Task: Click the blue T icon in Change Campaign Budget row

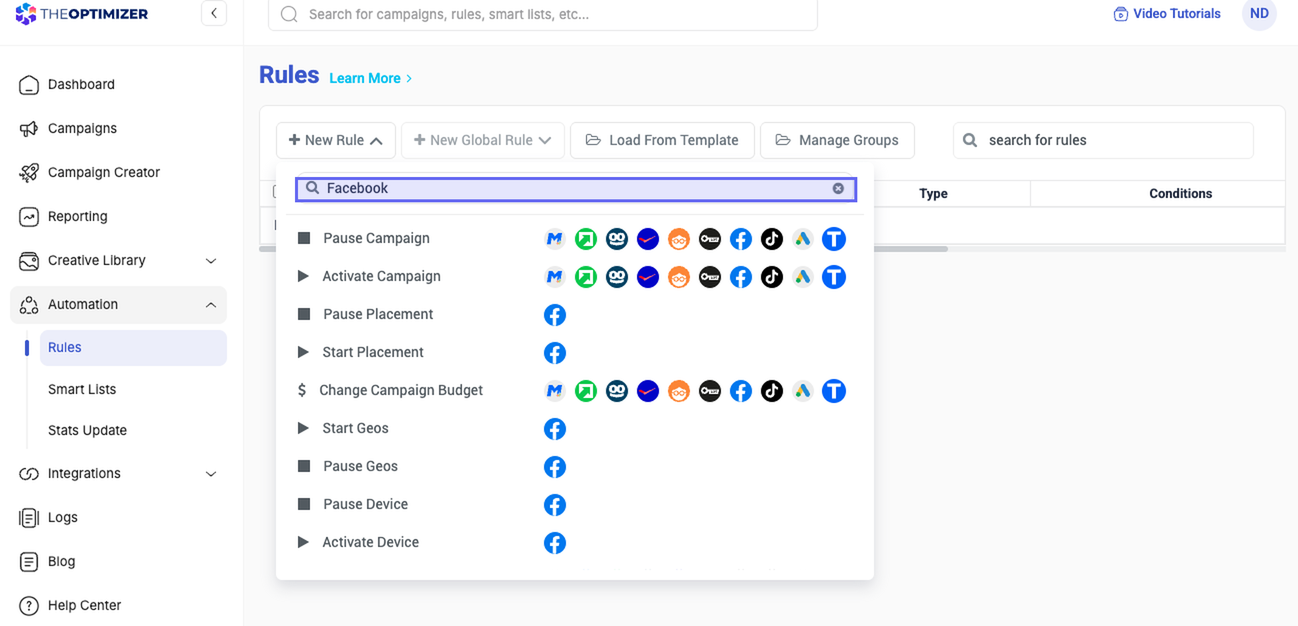Action: [834, 391]
